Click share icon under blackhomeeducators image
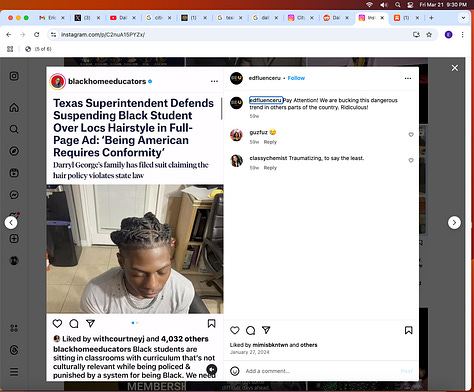The height and width of the screenshot is (392, 474). [90, 323]
